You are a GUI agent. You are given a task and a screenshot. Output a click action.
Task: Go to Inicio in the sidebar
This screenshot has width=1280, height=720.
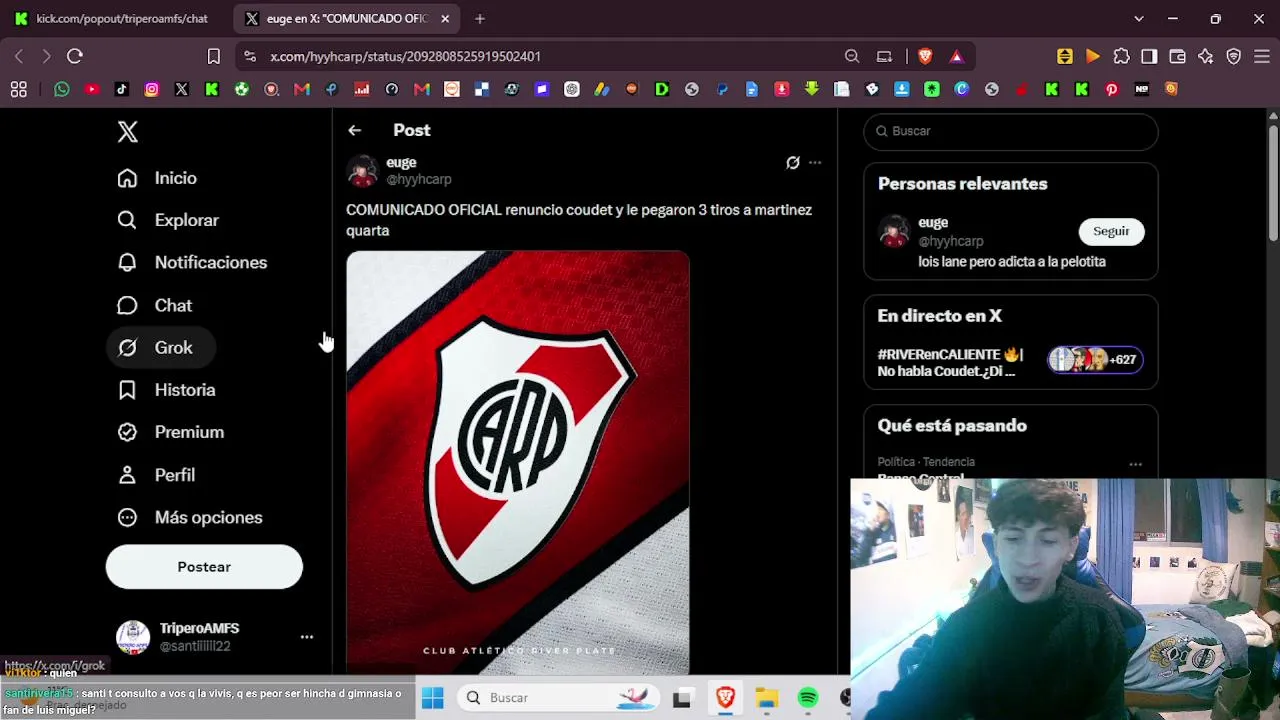pyautogui.click(x=157, y=178)
